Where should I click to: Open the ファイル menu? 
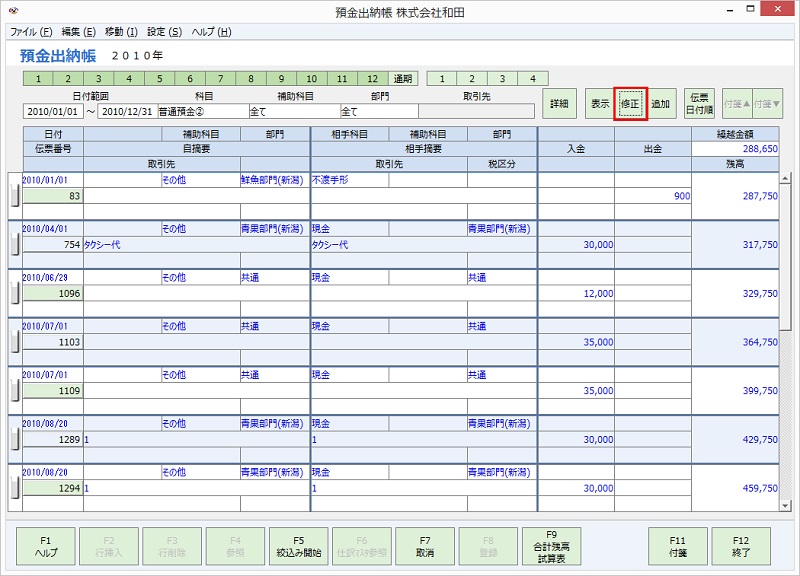click(x=27, y=32)
